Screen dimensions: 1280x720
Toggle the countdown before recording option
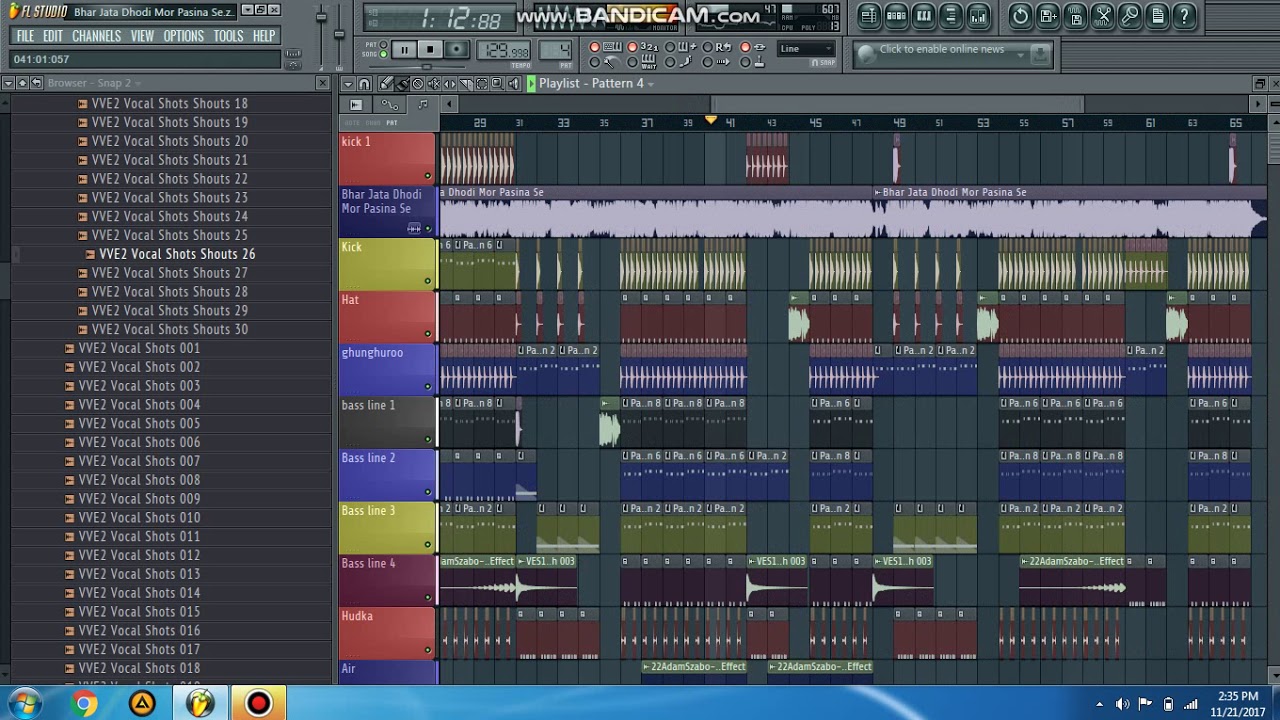tap(632, 47)
